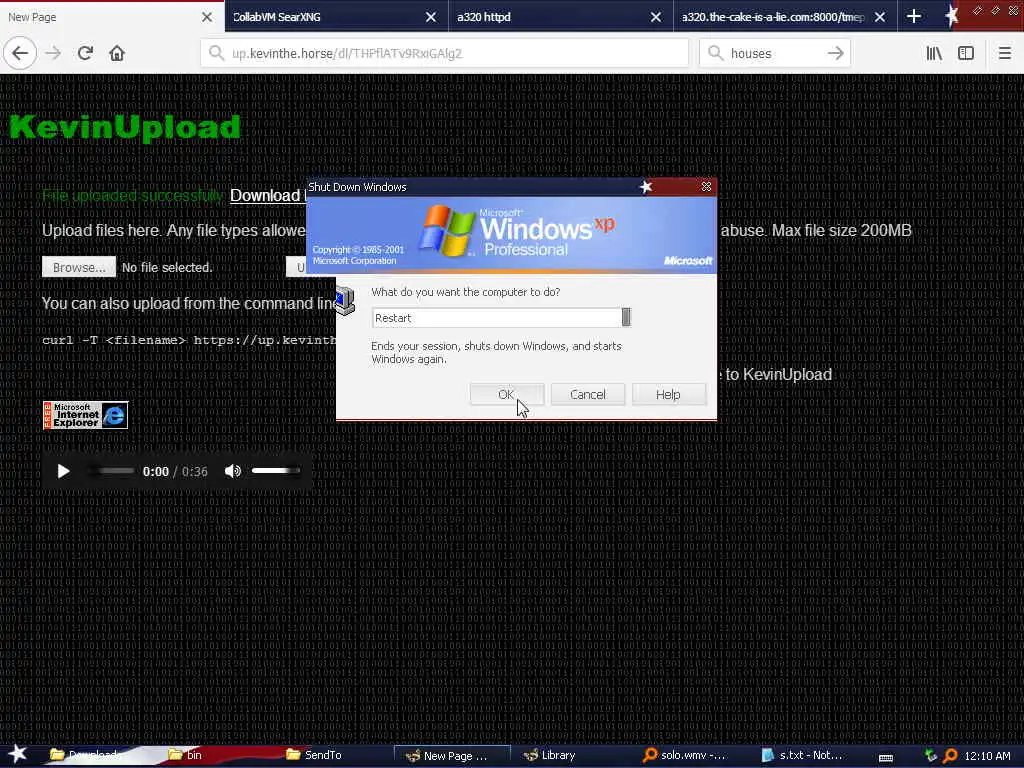Screen dimensions: 1024x768
Task: Click Help in shutdown dialog
Action: pos(668,394)
